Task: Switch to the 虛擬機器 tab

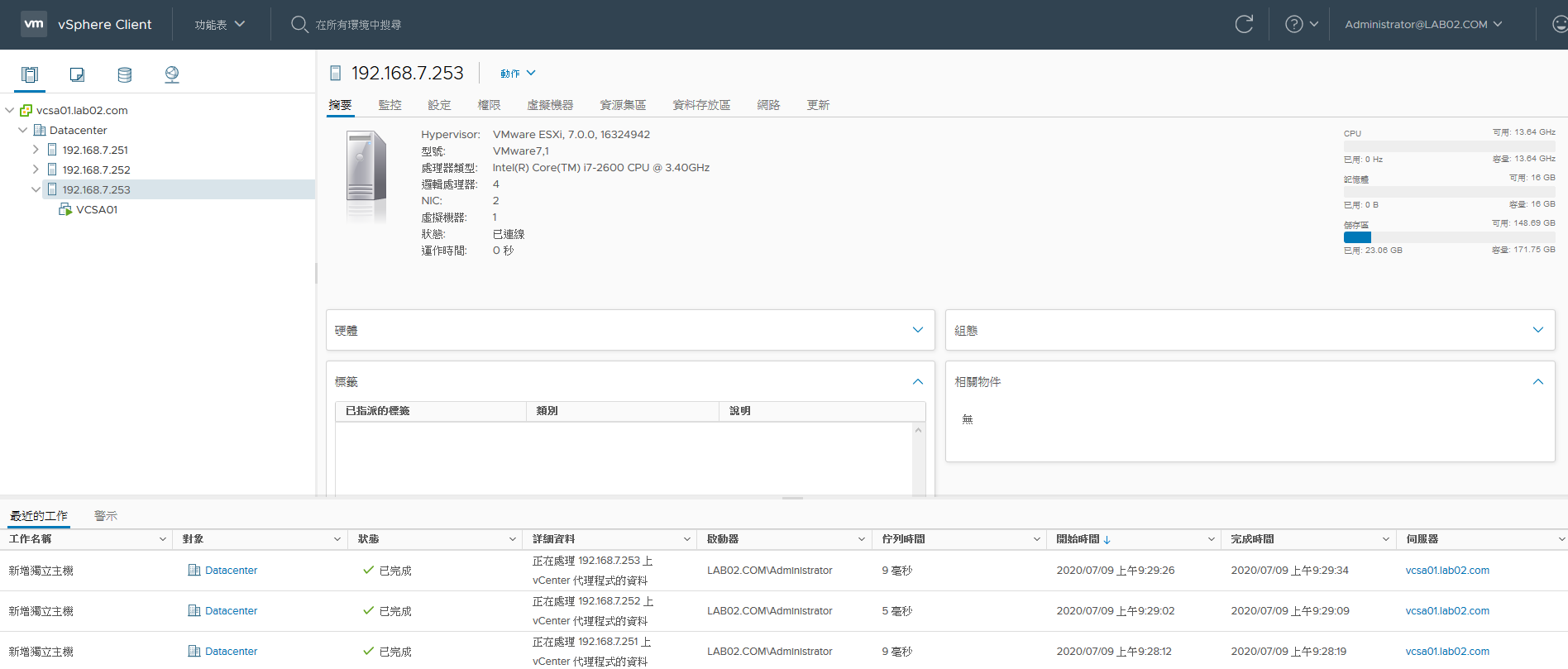Action: 550,105
